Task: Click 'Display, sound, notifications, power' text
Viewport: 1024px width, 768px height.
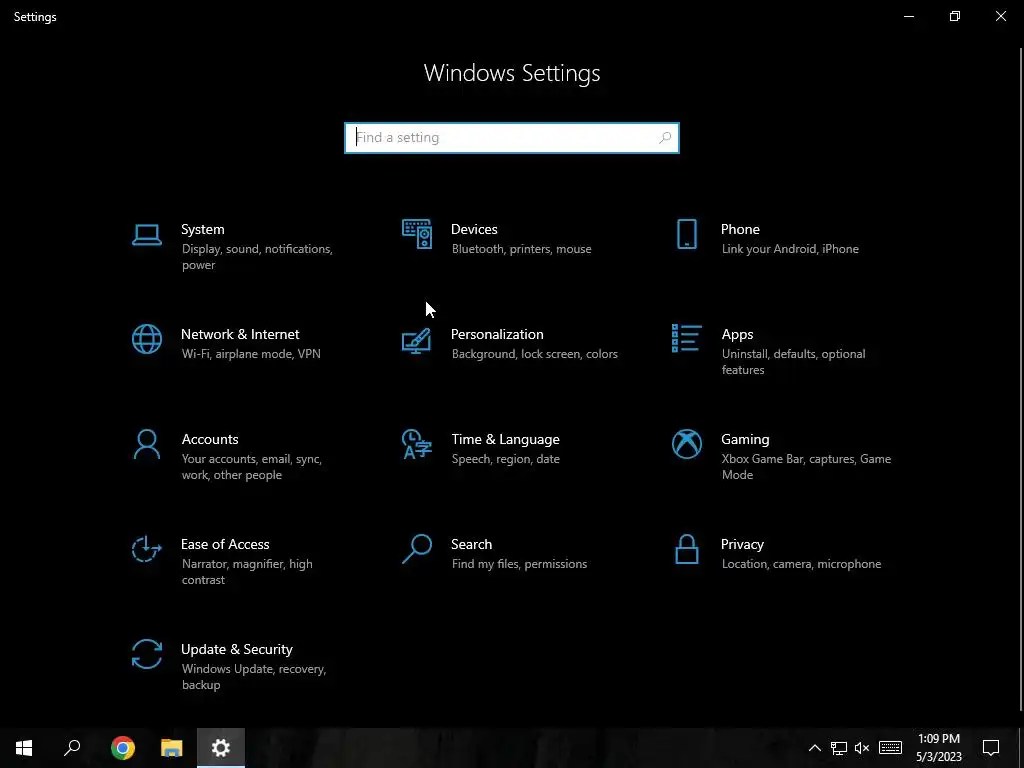Action: (257, 257)
